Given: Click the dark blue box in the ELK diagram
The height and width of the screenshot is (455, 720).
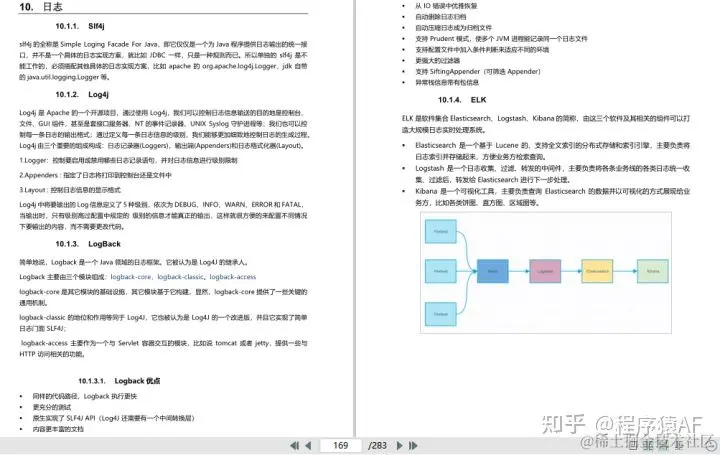Looking at the screenshot, I should pos(493,271).
